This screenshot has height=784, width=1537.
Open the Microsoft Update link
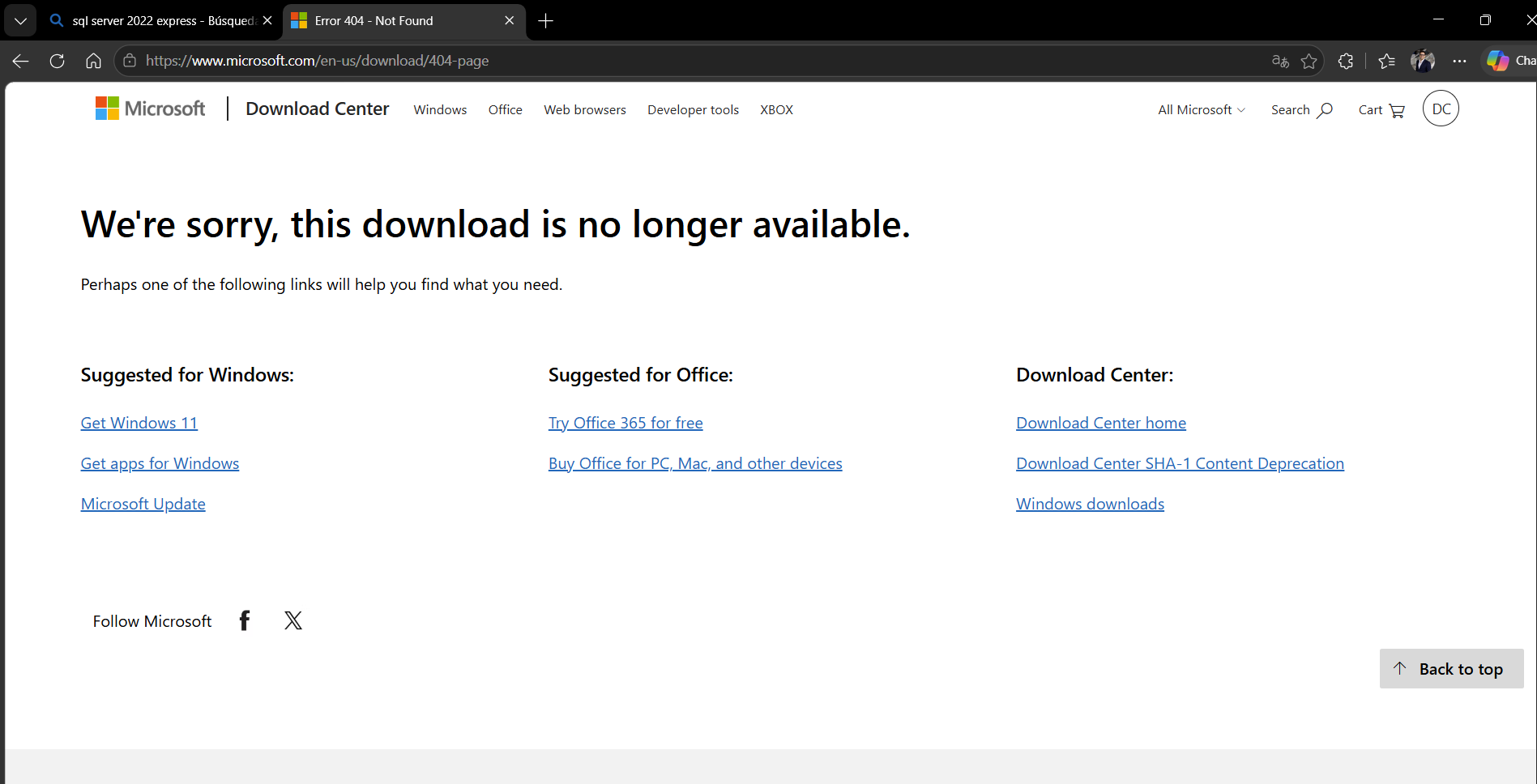(143, 504)
